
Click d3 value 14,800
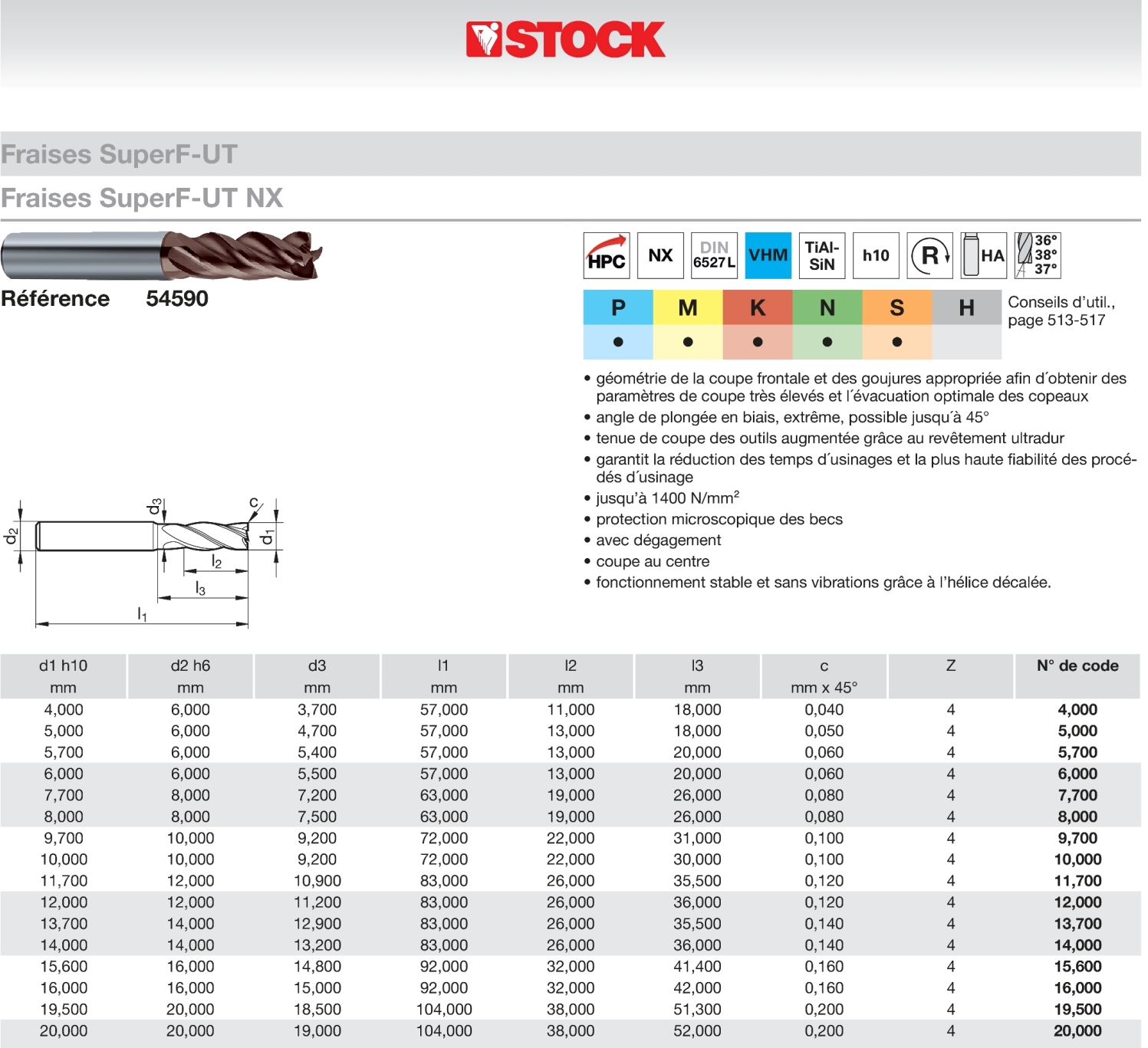click(317, 968)
